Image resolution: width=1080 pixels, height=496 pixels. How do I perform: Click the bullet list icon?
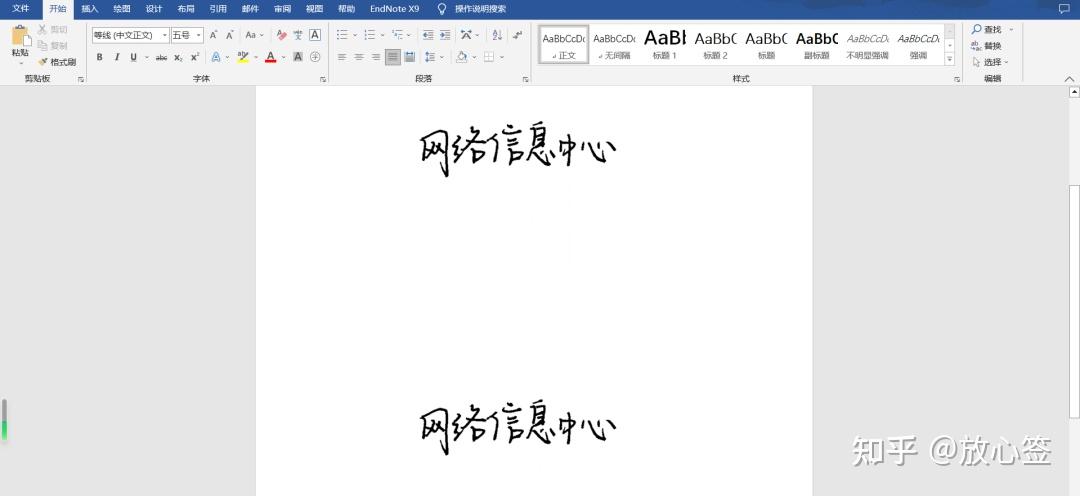click(342, 35)
